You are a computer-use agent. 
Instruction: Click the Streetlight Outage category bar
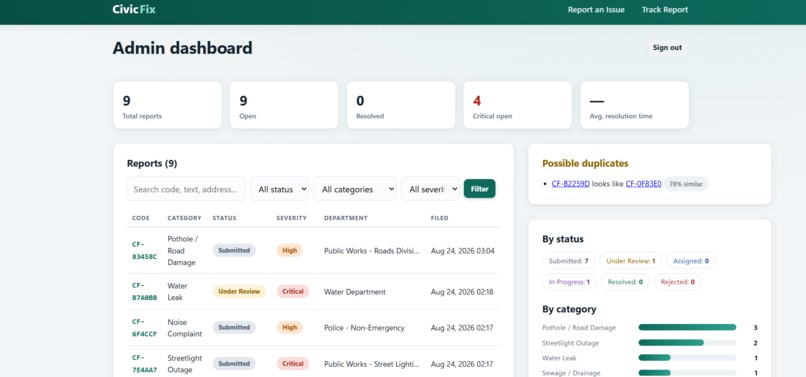point(687,343)
